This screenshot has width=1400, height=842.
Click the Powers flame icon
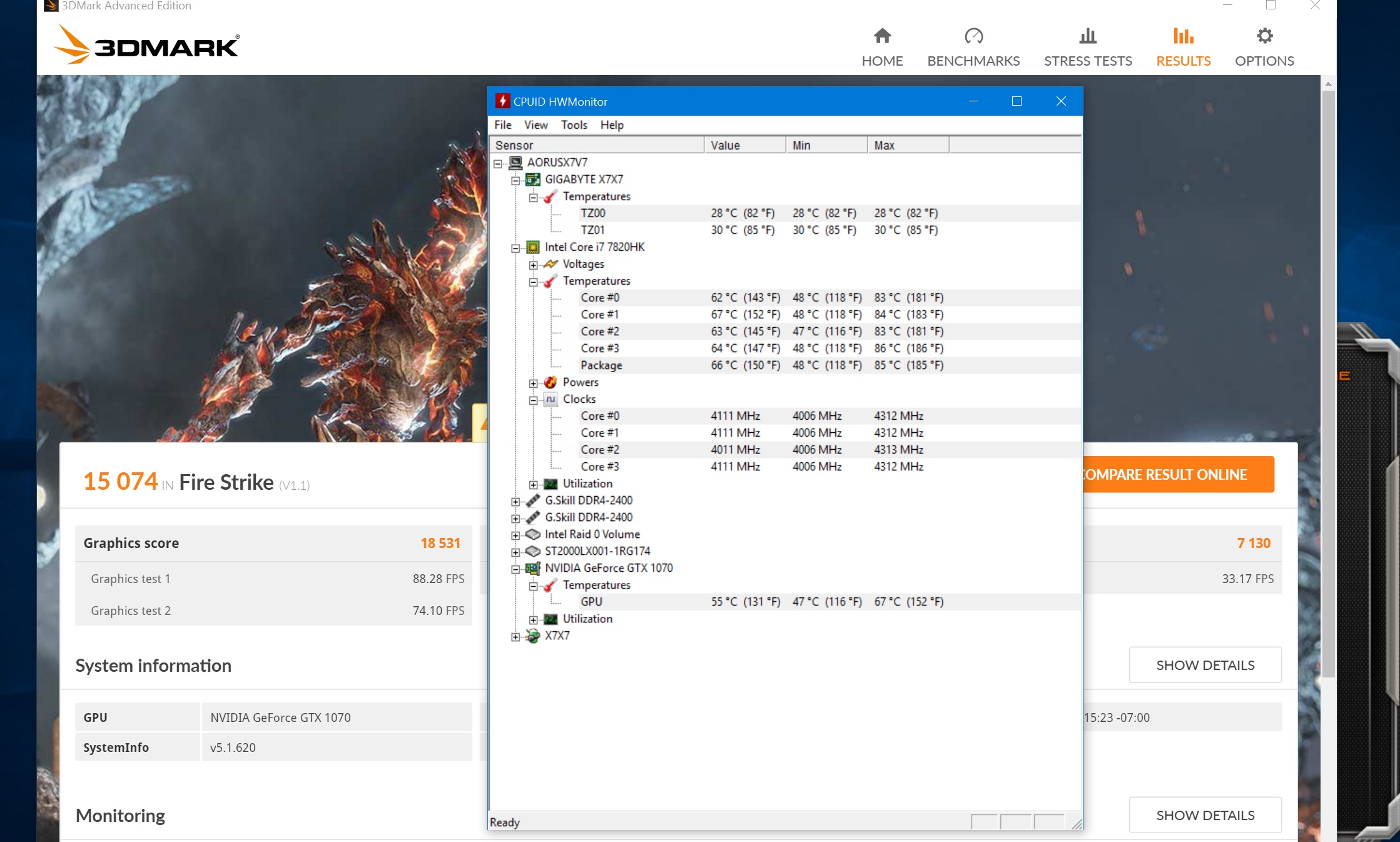click(550, 382)
